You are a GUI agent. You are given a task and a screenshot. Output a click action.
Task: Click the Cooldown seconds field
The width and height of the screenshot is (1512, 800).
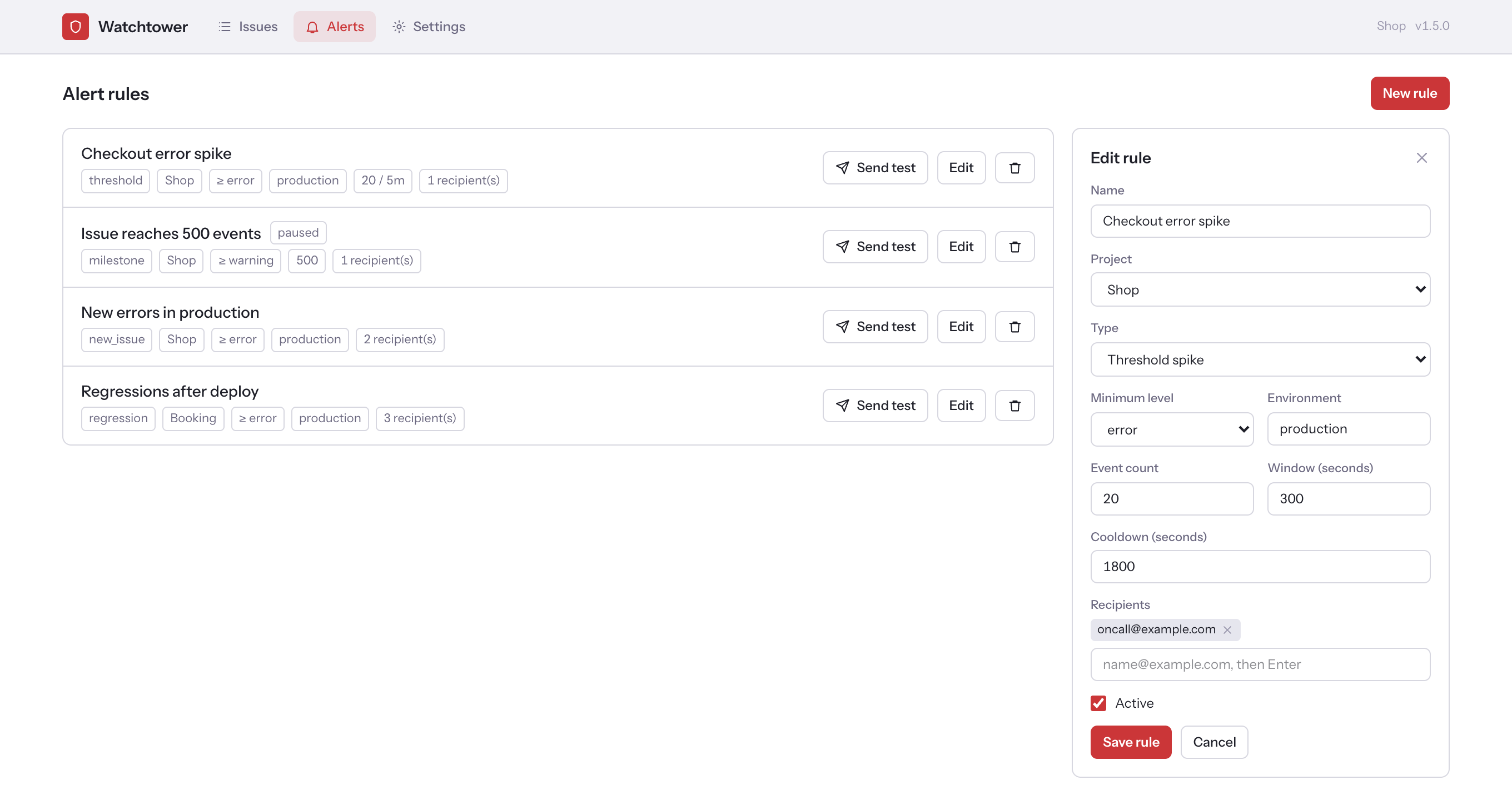coord(1260,567)
